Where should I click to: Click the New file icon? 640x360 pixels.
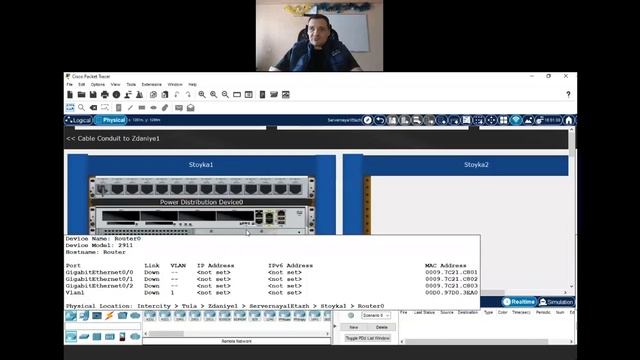pyautogui.click(x=70, y=95)
